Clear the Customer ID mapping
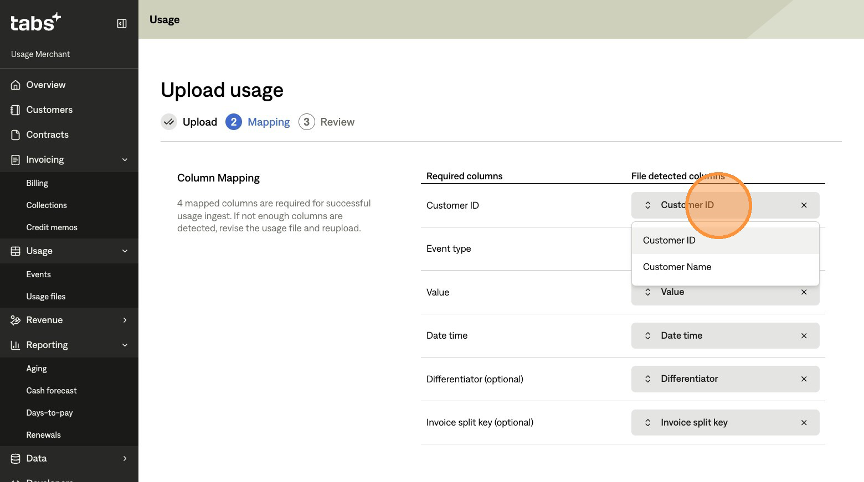 [803, 205]
